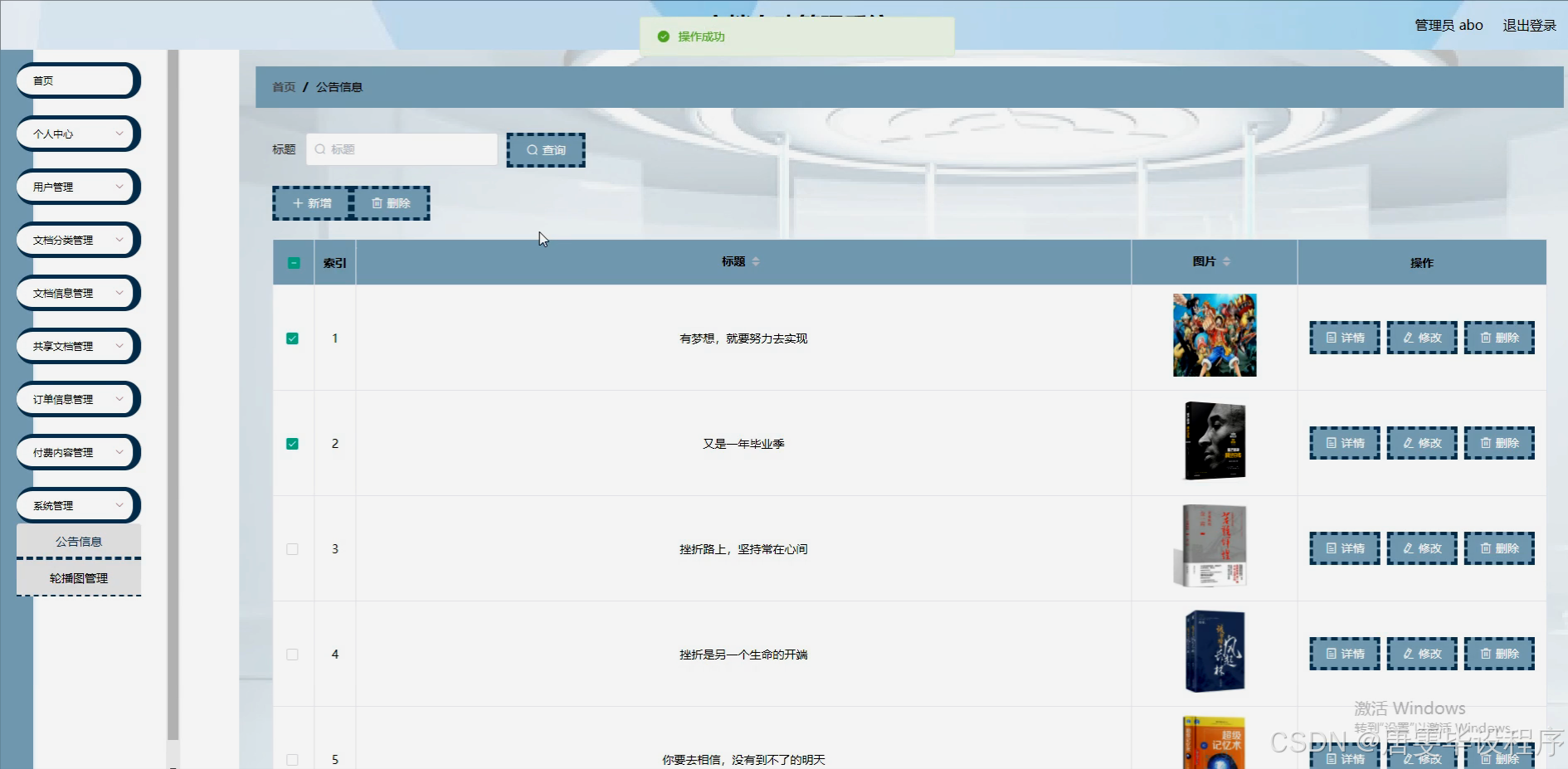Select the 公告信息 submenu item
Viewport: 1568px width, 769px height.
(x=79, y=542)
